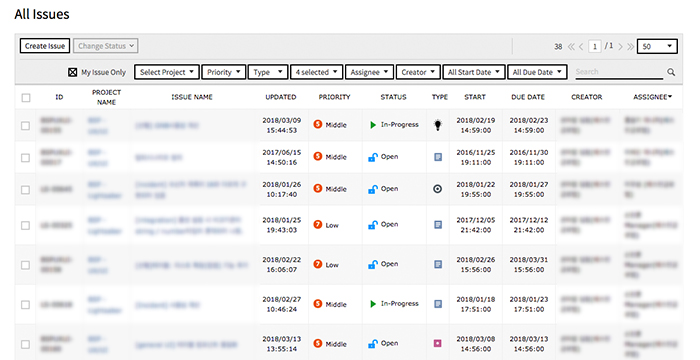Click Middle priority icon in 2018/02/27 row
The height and width of the screenshot is (360, 700).
click(317, 303)
